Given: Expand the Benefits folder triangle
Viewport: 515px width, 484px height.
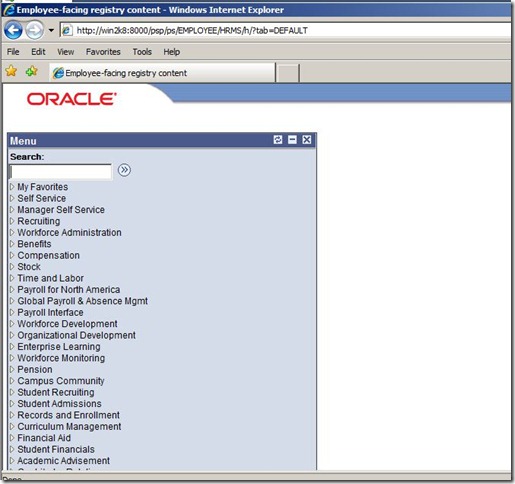Looking at the screenshot, I should (x=12, y=244).
